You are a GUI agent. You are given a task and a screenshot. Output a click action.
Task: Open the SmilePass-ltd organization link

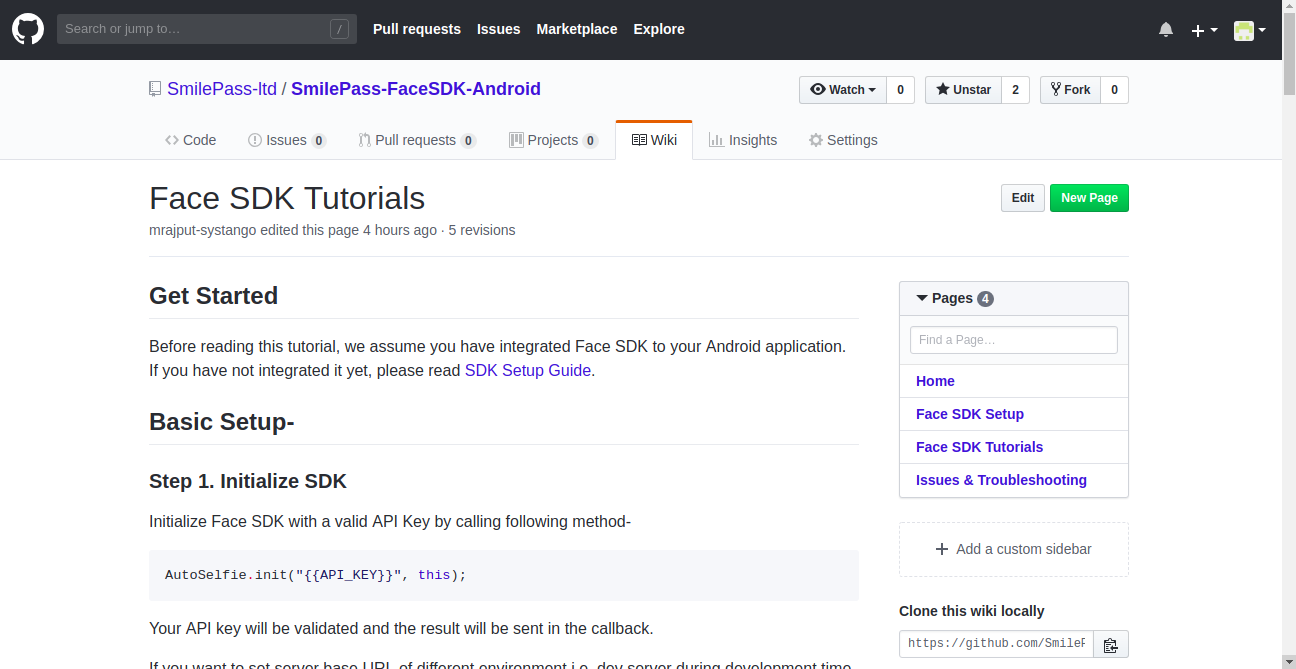[222, 89]
